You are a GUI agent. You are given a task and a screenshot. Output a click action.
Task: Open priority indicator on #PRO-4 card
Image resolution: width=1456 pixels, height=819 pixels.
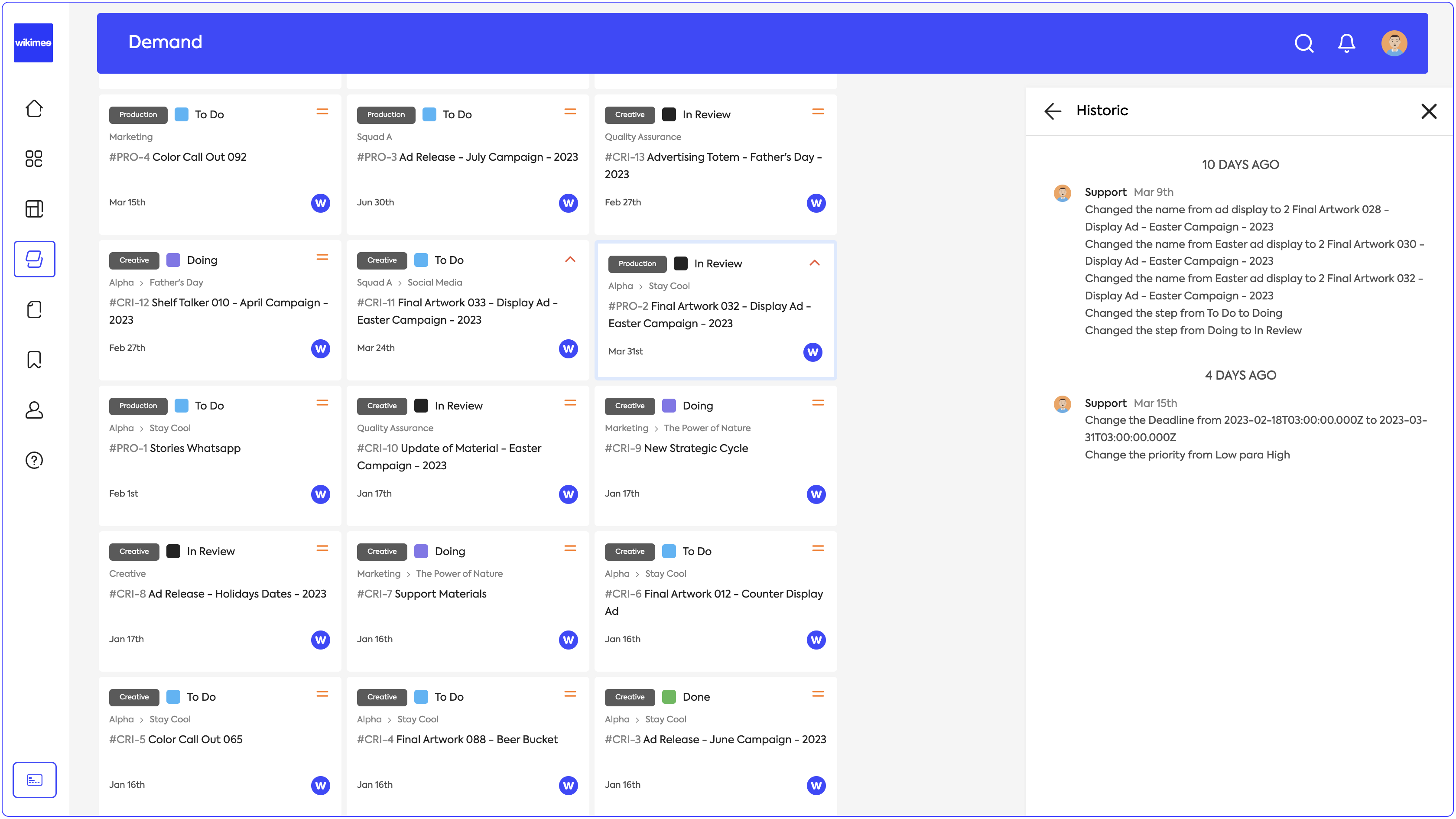322,112
